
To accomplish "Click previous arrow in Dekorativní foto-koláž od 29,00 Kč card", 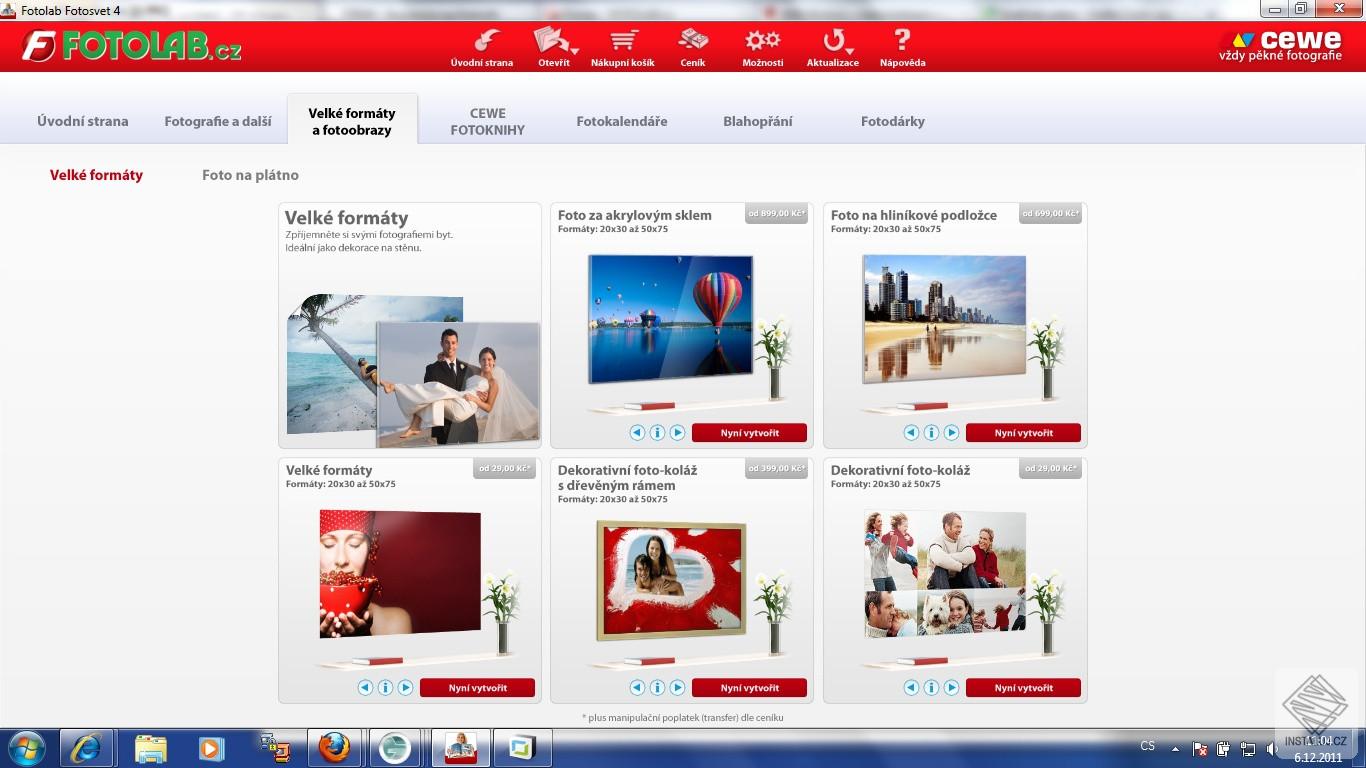I will point(911,688).
